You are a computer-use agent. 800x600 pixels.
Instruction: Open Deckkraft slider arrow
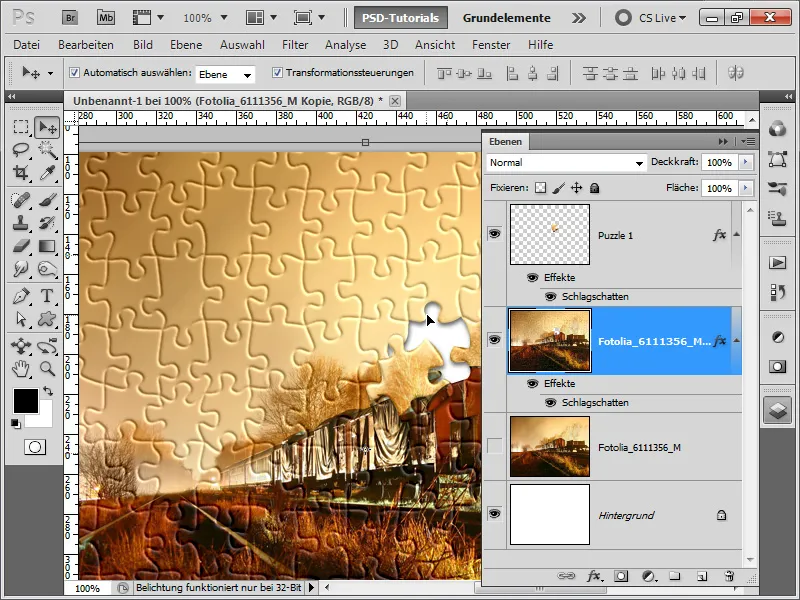point(746,162)
